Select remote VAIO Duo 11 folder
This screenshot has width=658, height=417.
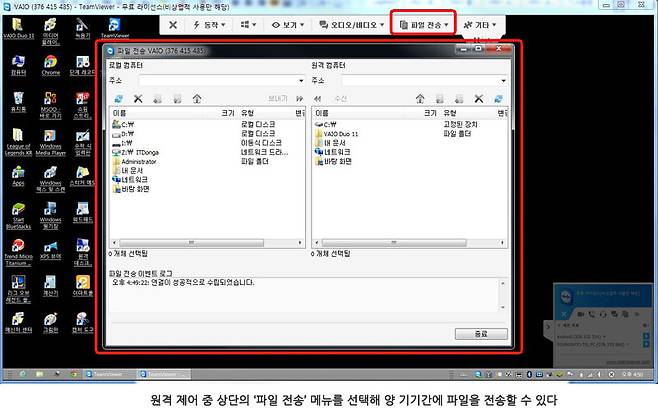pyautogui.click(x=337, y=134)
